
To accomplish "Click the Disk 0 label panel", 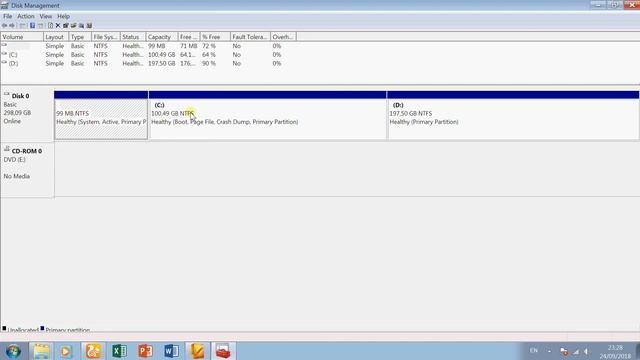I will click(x=27, y=114).
